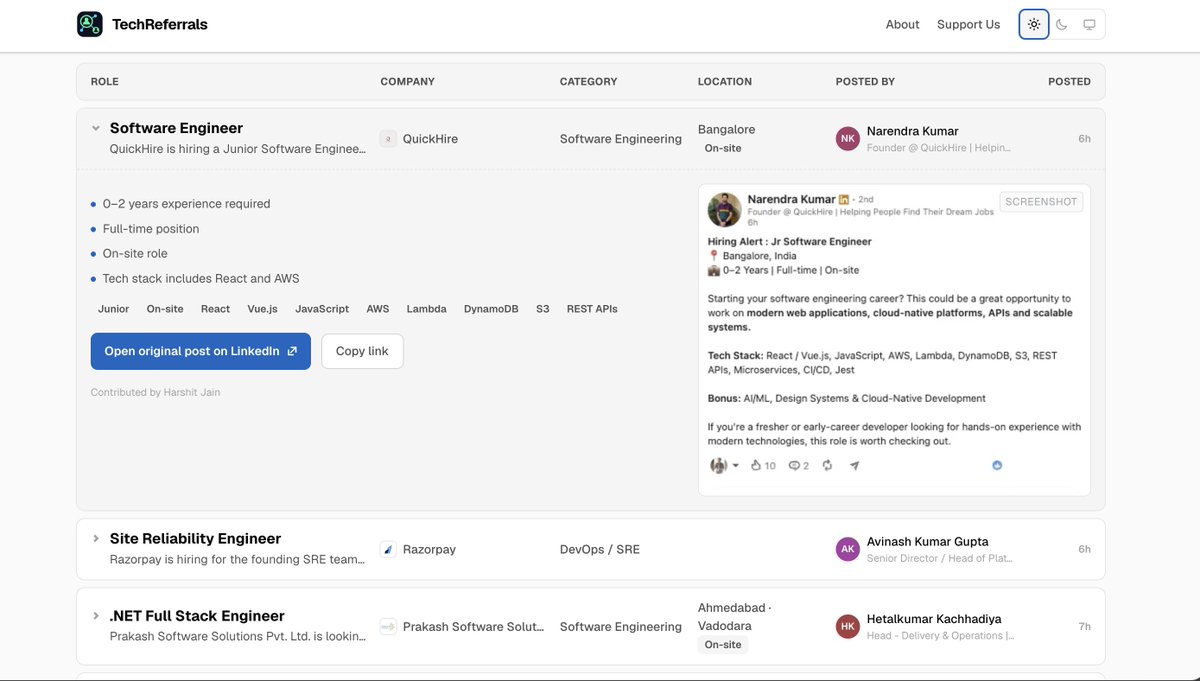1200x681 pixels.
Task: Open the About page
Action: pyautogui.click(x=902, y=24)
